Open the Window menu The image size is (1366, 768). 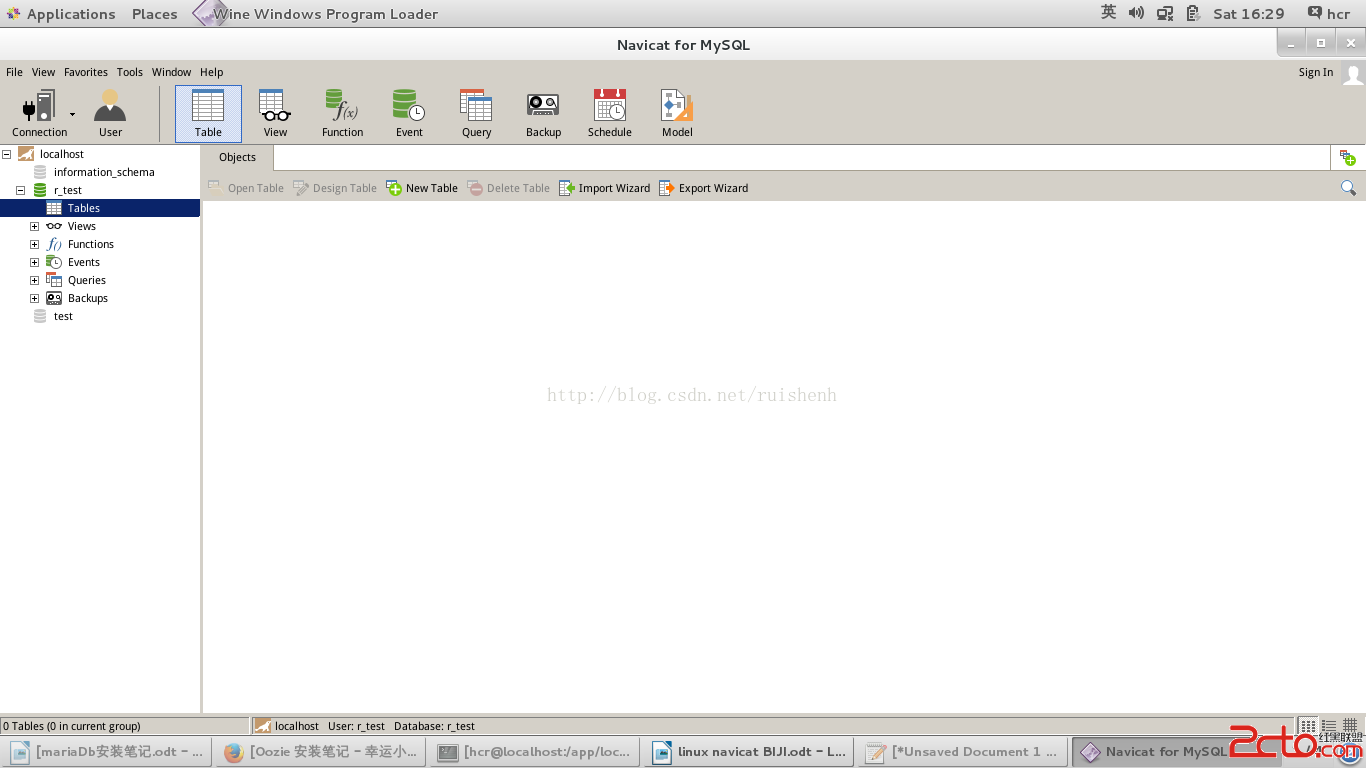[x=171, y=72]
